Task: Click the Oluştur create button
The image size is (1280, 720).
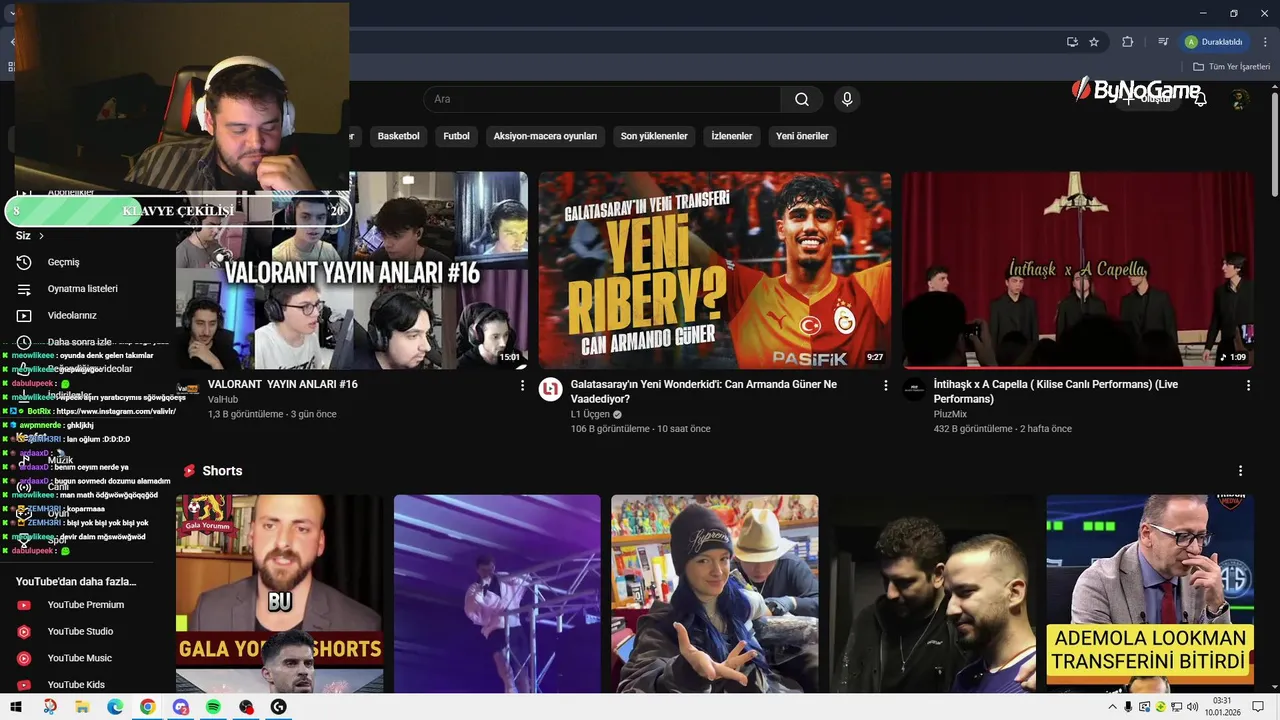Action: [1147, 99]
